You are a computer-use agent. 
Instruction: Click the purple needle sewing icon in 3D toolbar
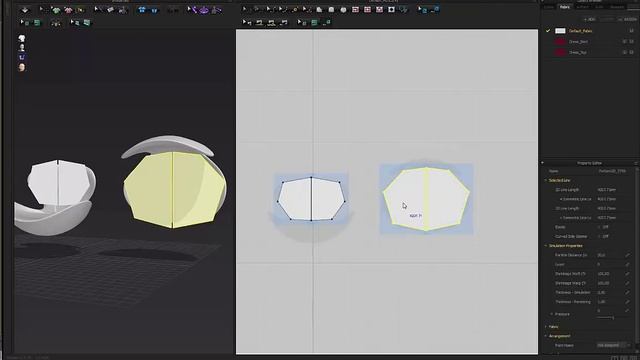(x=192, y=9)
